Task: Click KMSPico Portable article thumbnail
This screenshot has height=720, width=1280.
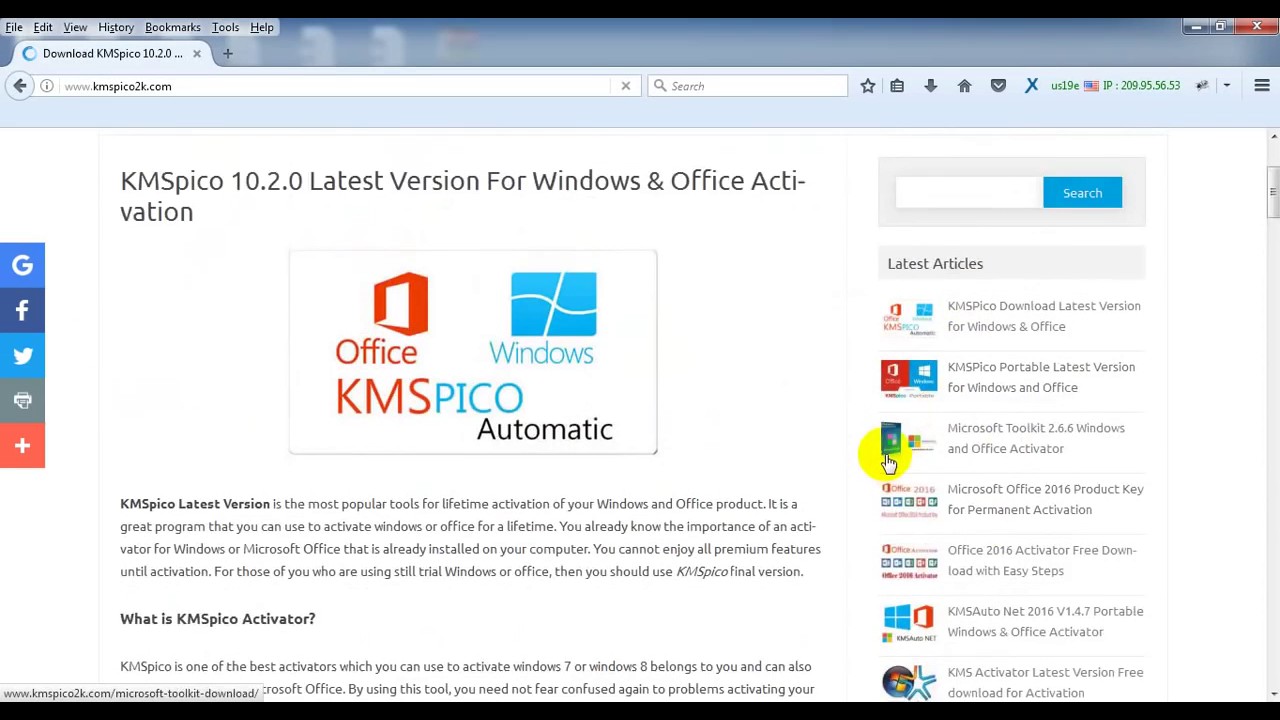Action: [x=909, y=378]
